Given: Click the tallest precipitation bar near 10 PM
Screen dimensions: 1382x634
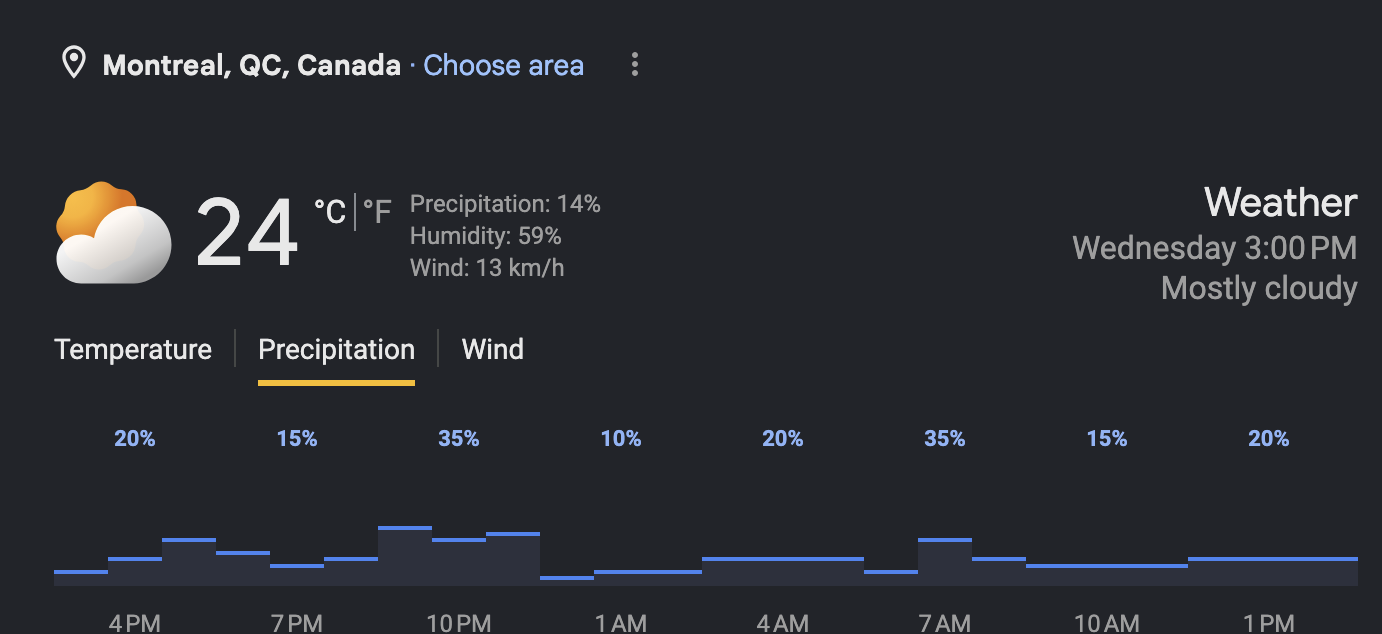Looking at the screenshot, I should pyautogui.click(x=405, y=555).
